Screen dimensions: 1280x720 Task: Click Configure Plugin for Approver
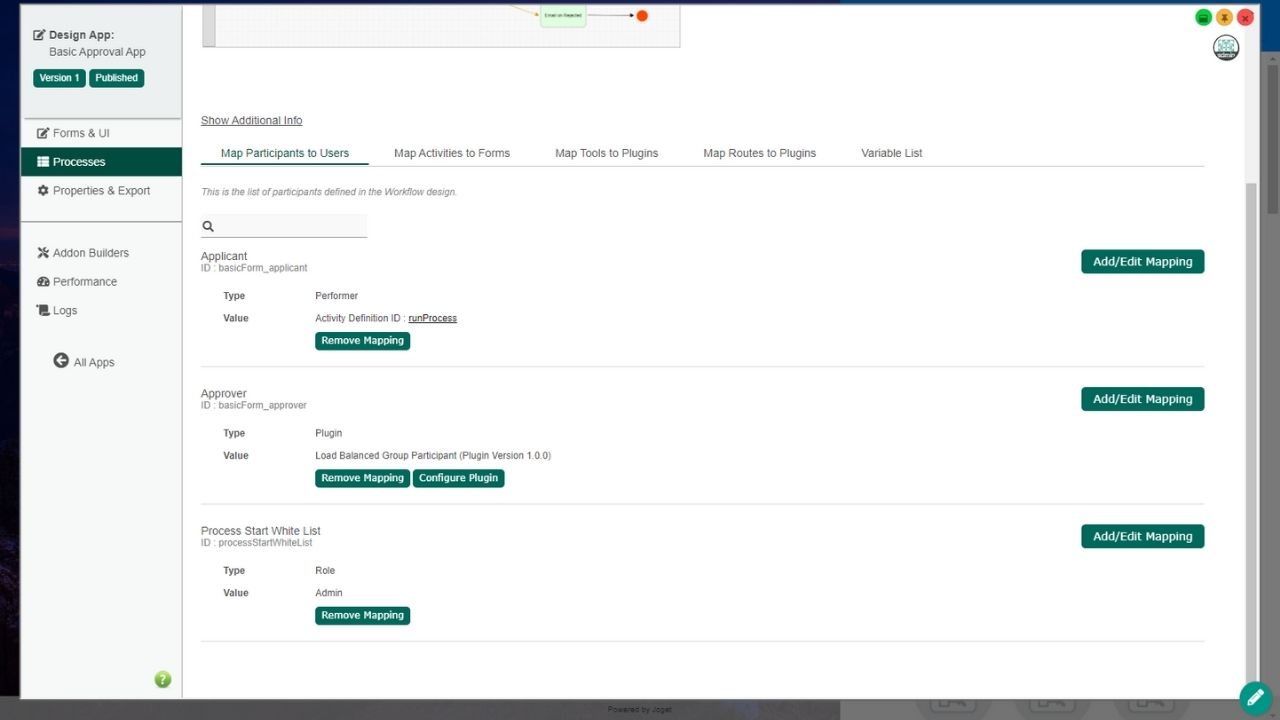[458, 478]
